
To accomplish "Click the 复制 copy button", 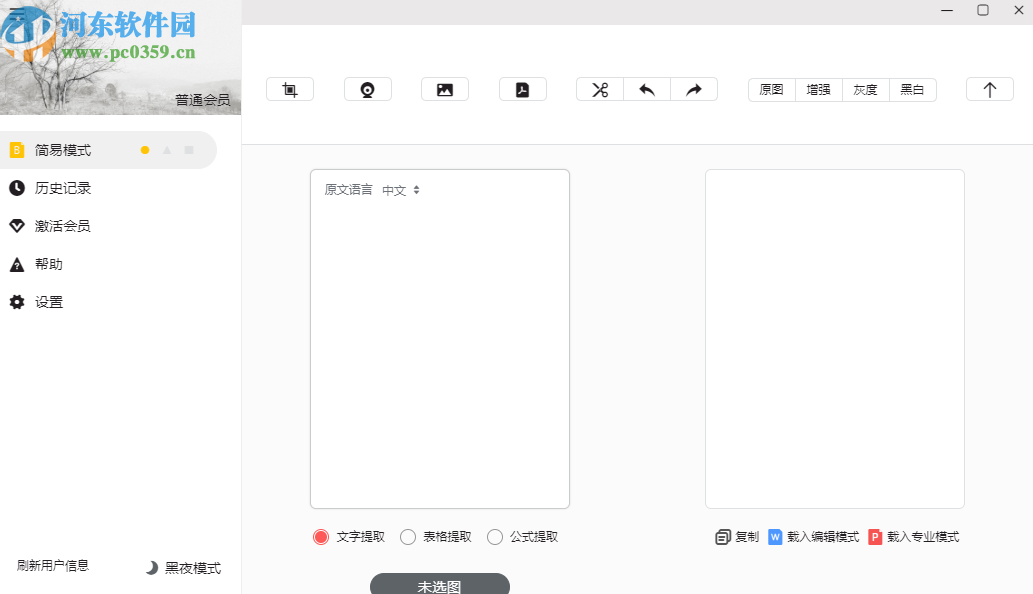I will click(737, 537).
